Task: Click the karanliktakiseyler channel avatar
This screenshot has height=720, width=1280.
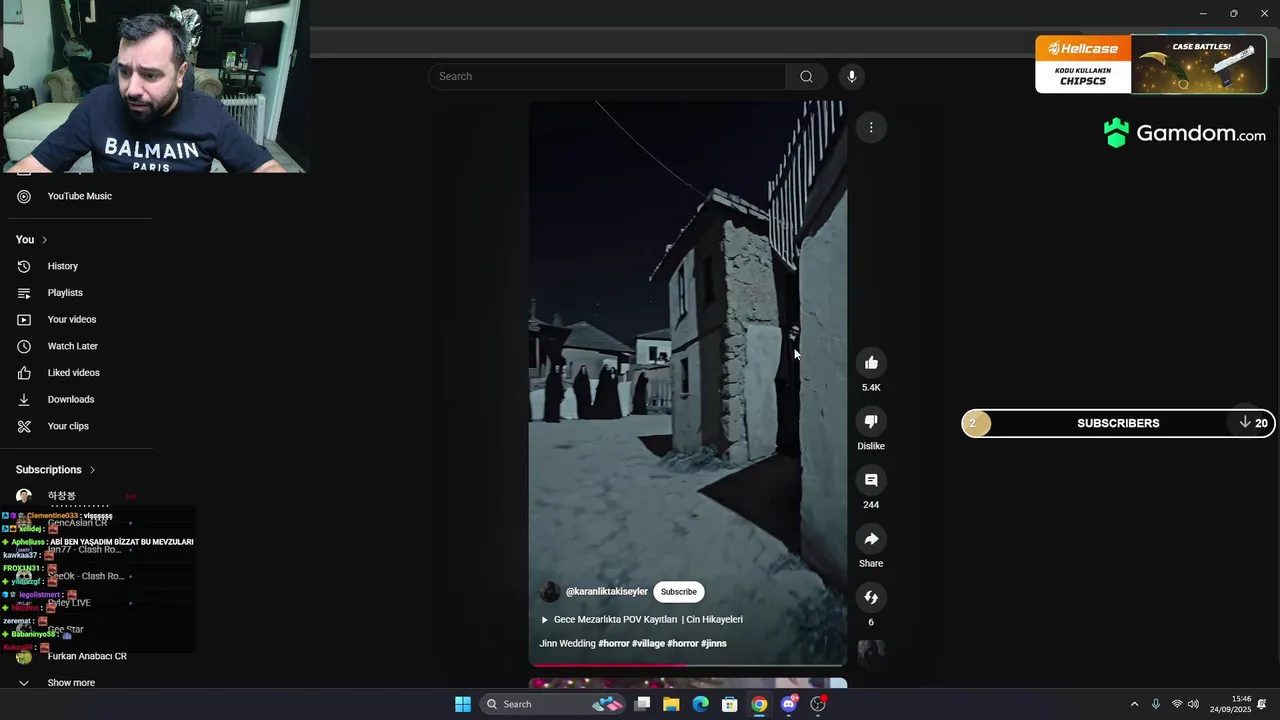Action: pos(550,592)
